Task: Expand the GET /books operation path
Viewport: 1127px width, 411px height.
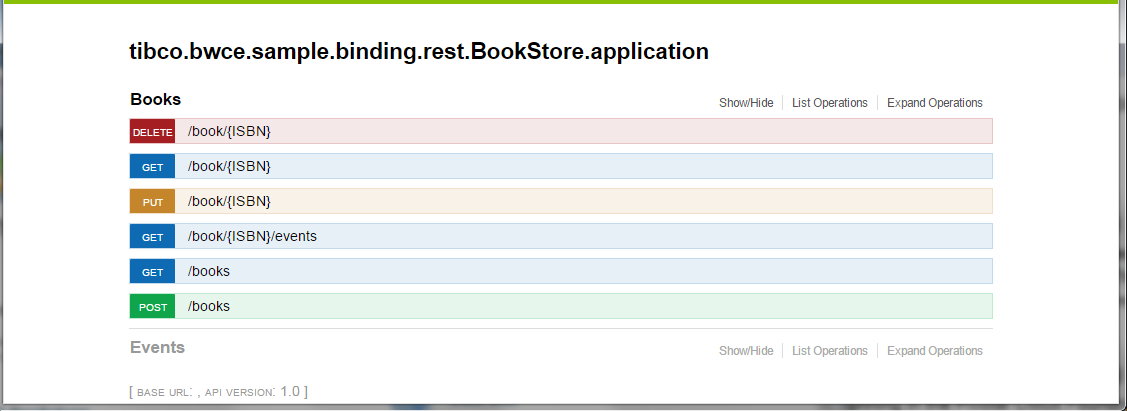Action: [209, 271]
